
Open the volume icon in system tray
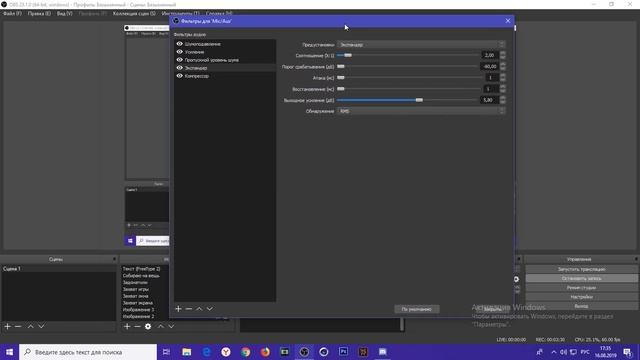(563, 352)
